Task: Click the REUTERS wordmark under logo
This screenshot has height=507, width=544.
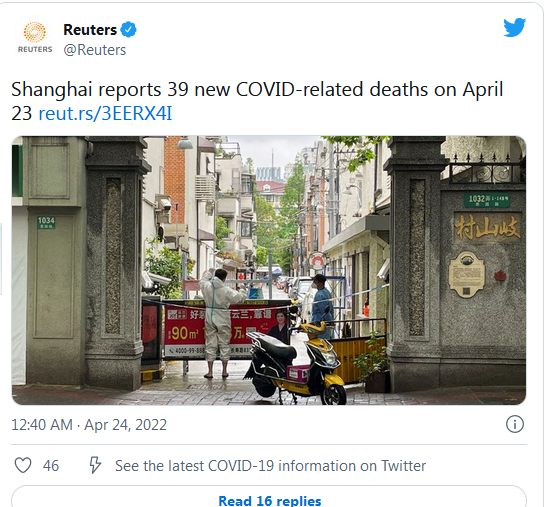Action: [x=35, y=49]
